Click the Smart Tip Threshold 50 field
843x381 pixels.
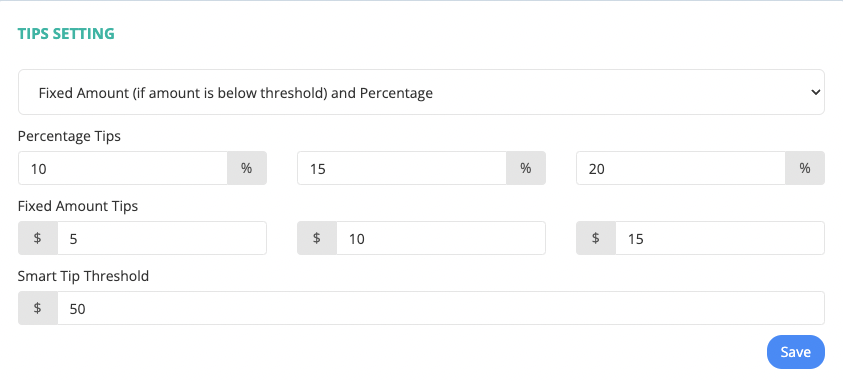click(441, 308)
